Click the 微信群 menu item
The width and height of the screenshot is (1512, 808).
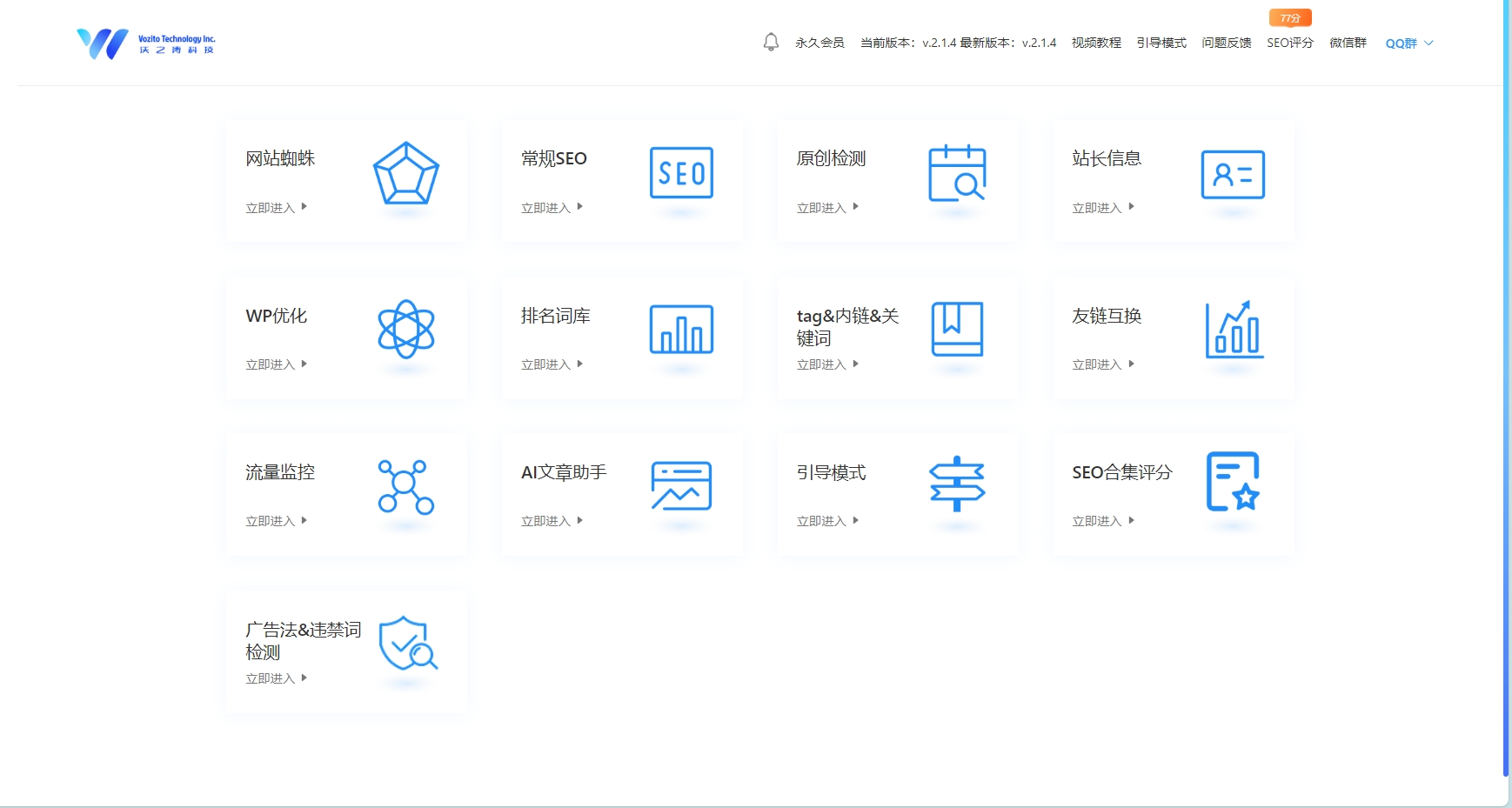pyautogui.click(x=1347, y=42)
